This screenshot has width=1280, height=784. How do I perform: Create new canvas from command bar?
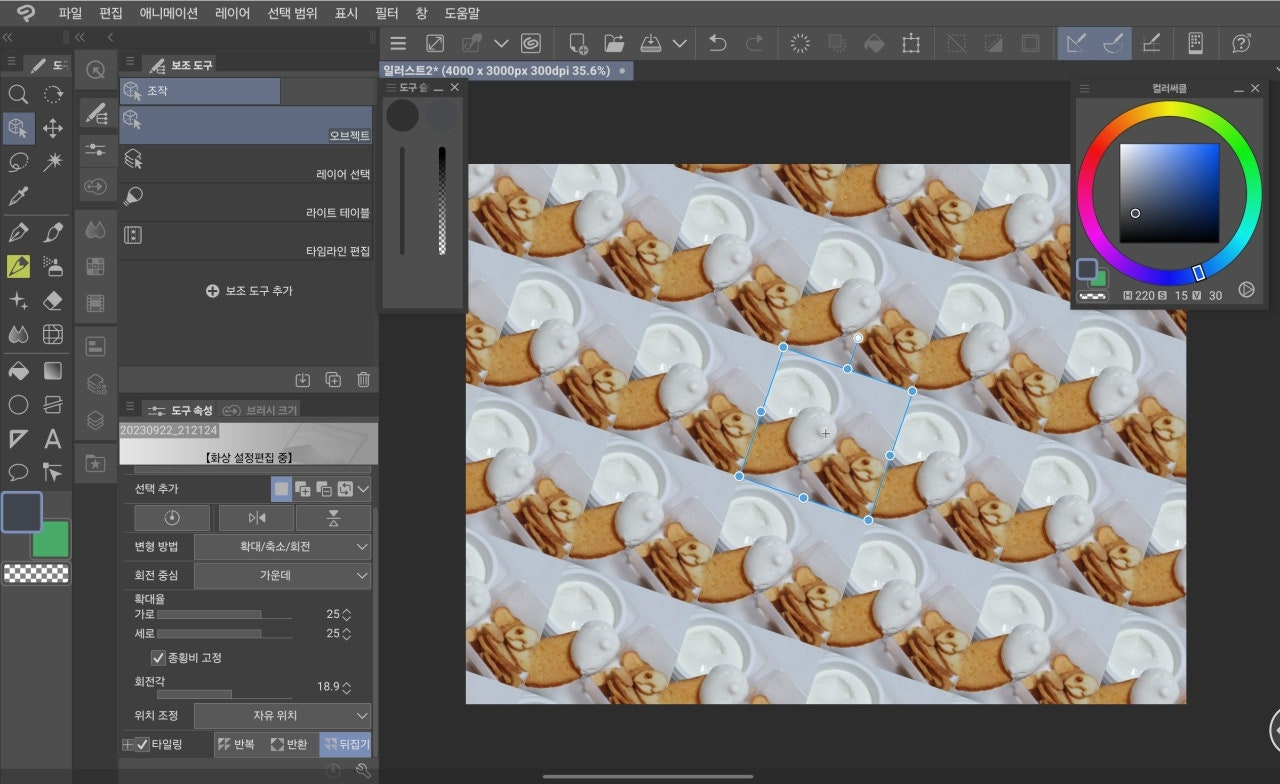coord(578,43)
